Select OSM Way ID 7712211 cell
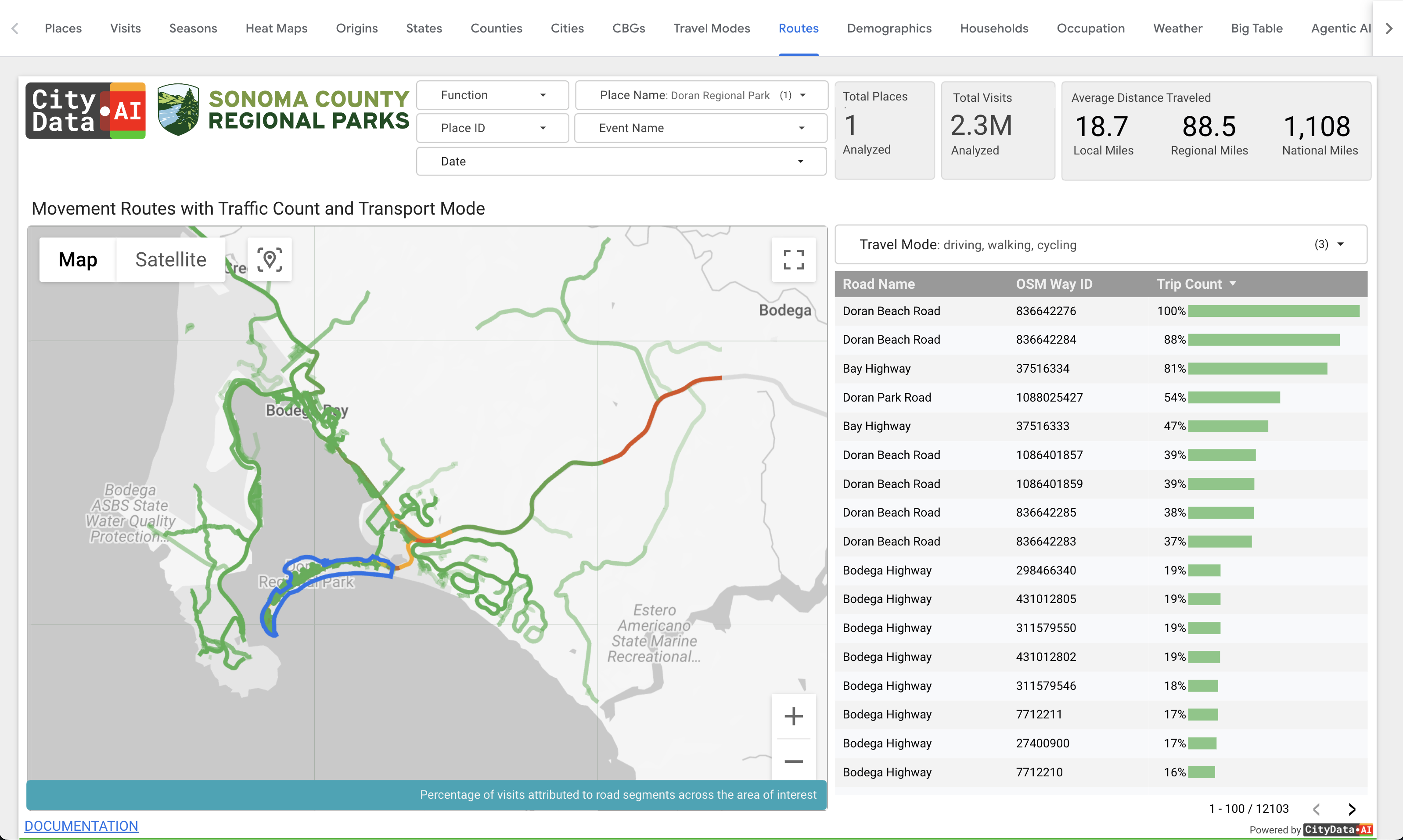Screen dimensions: 1403x840 pos(1039,714)
